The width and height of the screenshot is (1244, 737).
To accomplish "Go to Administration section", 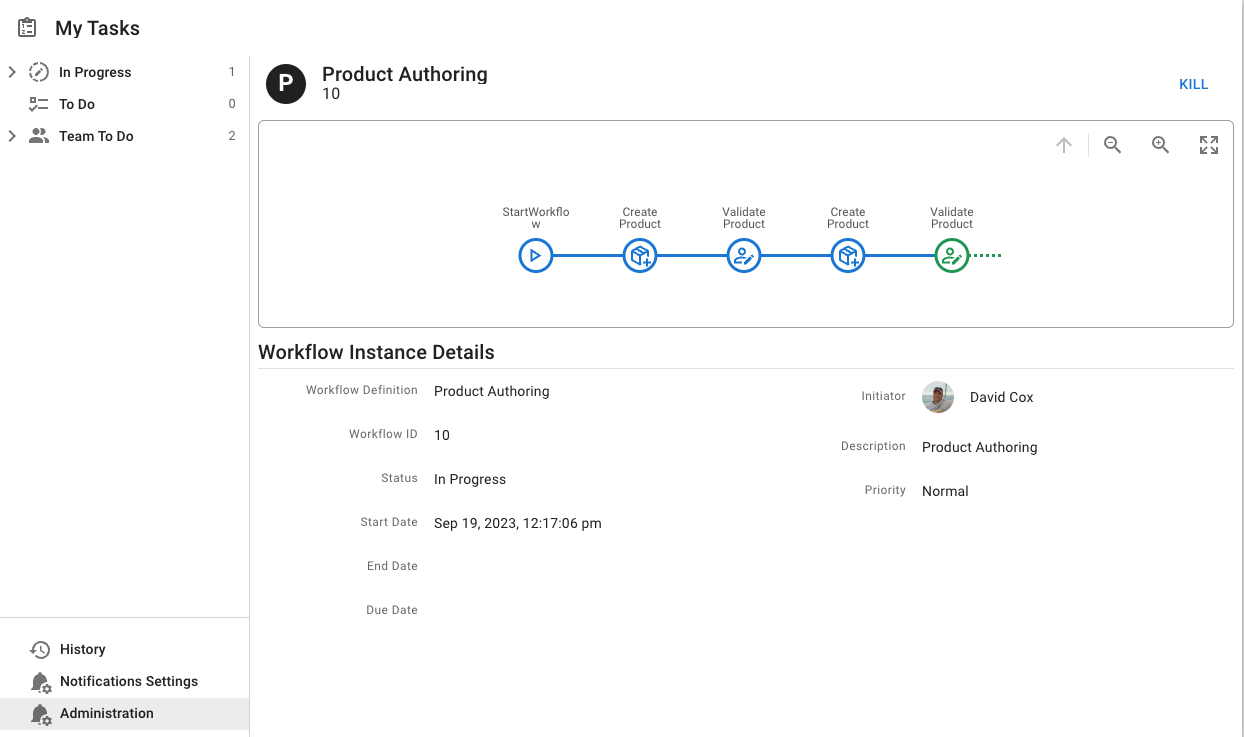I will click(106, 713).
